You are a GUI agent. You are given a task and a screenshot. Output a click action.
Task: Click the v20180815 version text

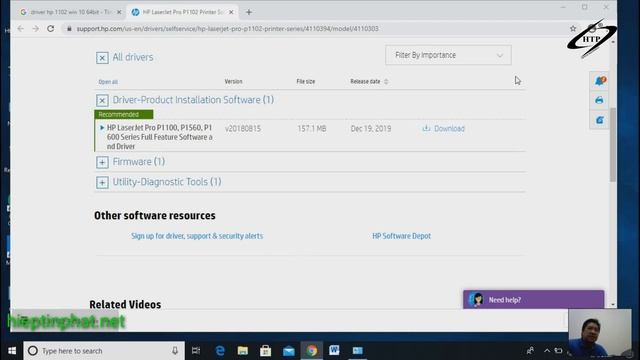(x=243, y=129)
